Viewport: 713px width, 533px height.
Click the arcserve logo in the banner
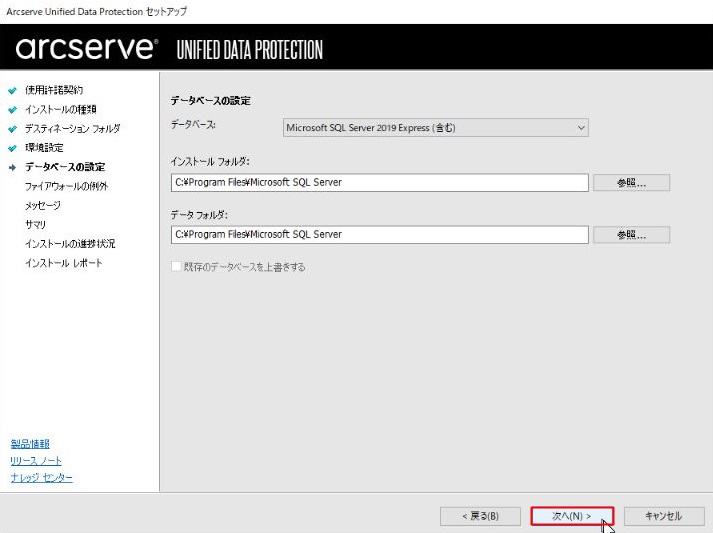(x=87, y=48)
